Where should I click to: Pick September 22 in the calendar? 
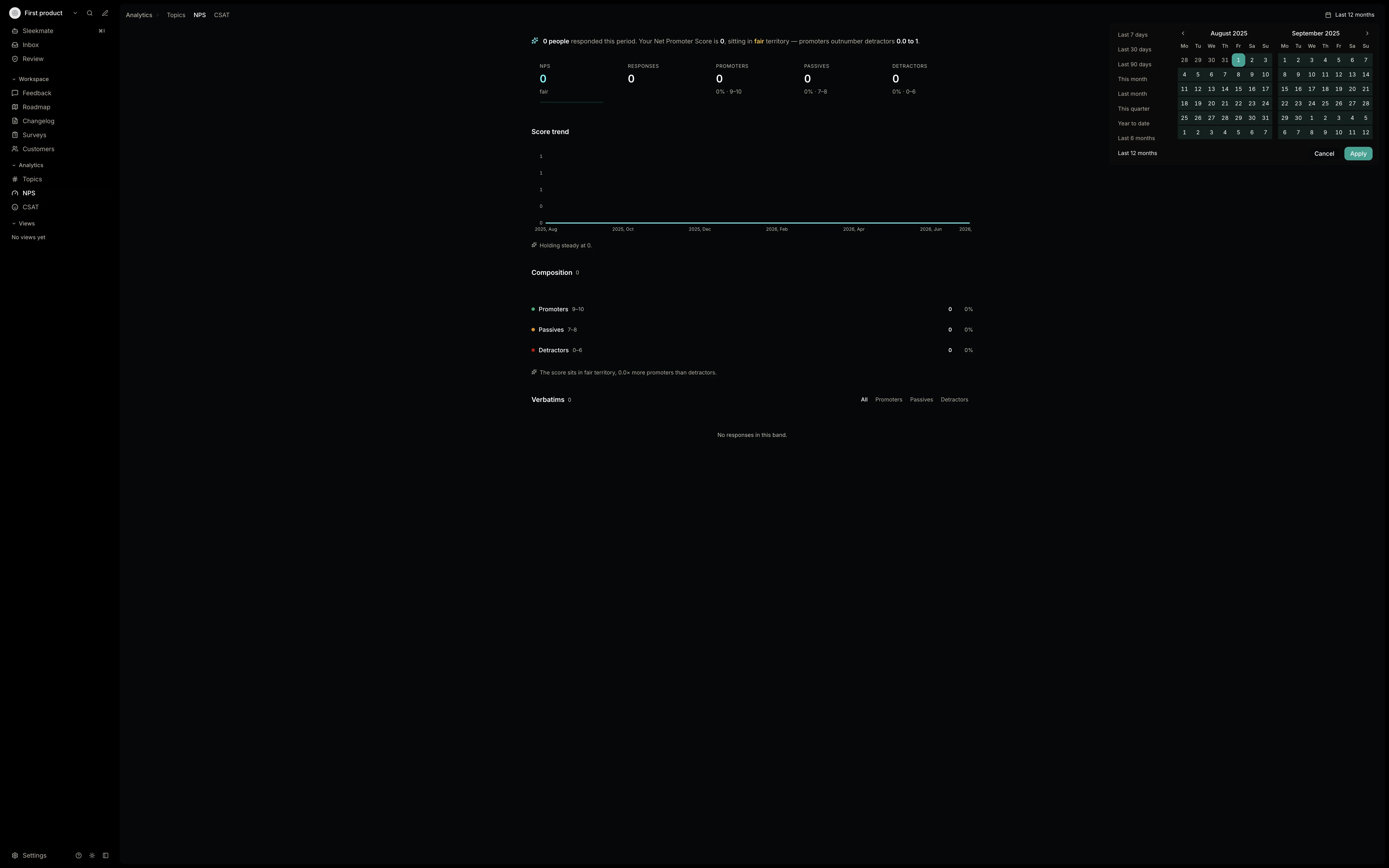(x=1285, y=104)
